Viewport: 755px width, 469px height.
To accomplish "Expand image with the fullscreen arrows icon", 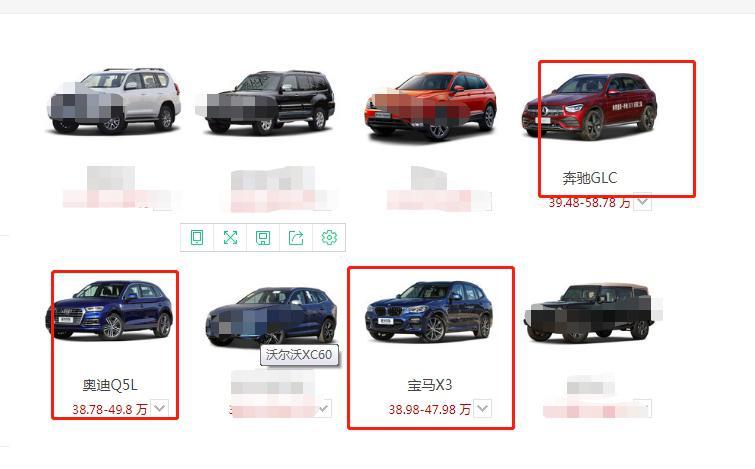I will pos(230,237).
